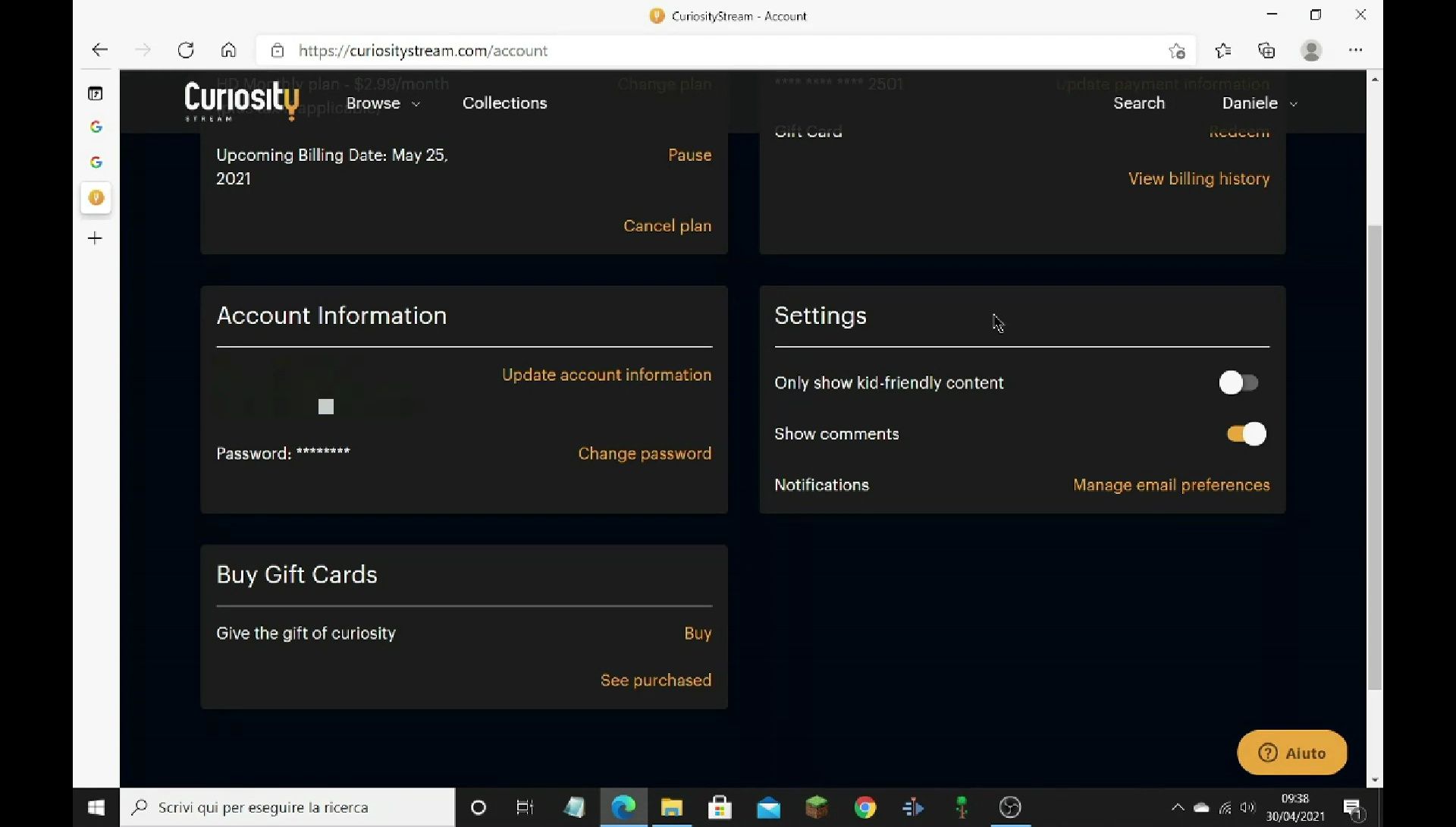
Task: Open Microsoft Edge from the taskbar
Action: pos(623,807)
